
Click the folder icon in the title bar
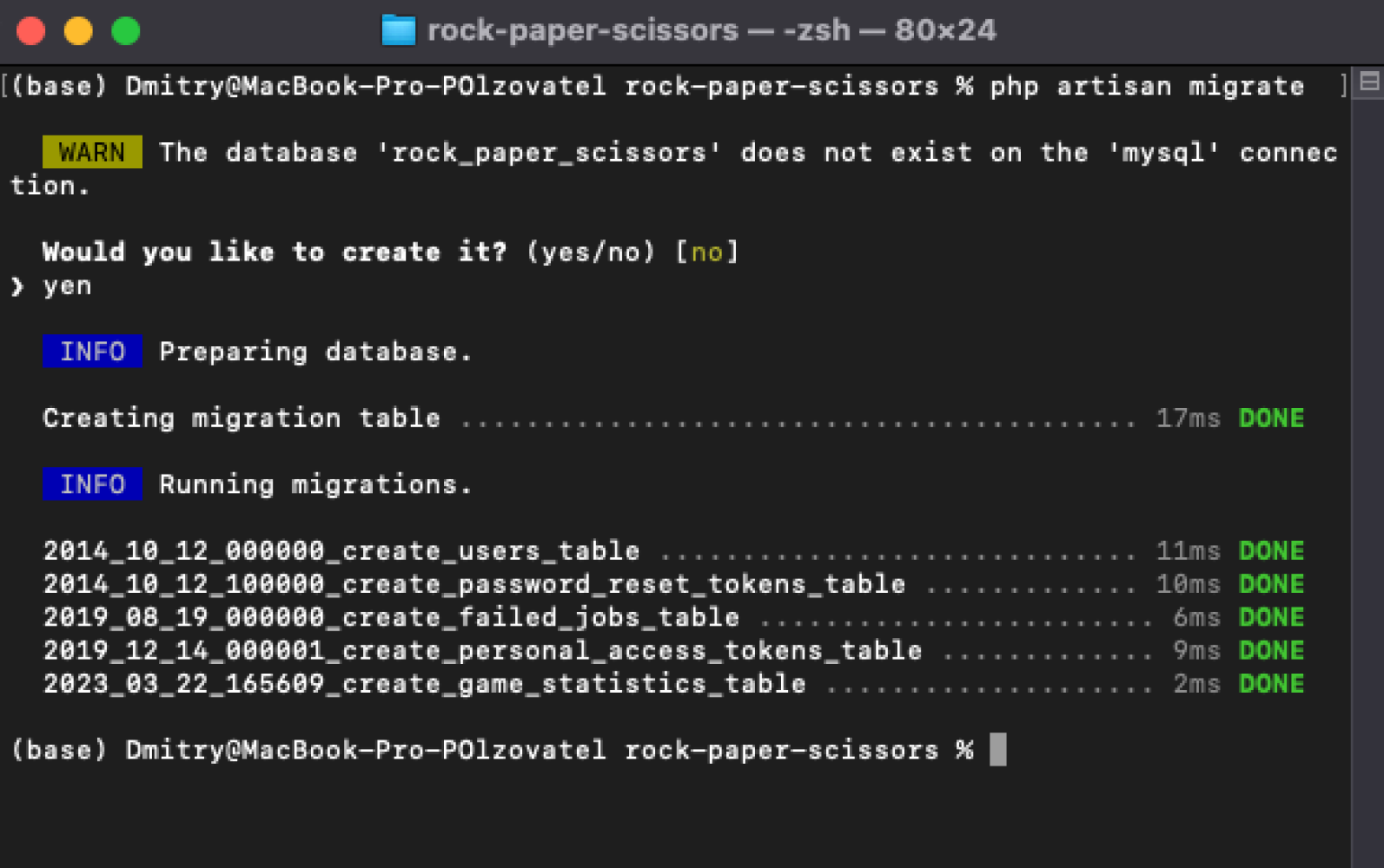tap(398, 31)
